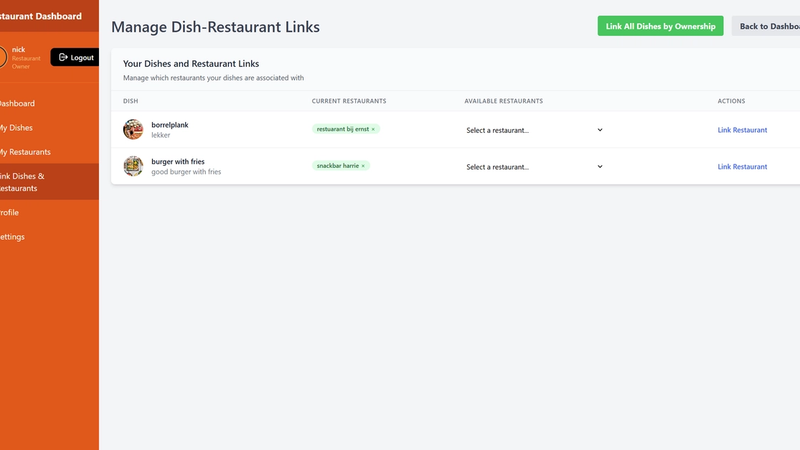
Task: Click Your Dishes and Restaurant Links heading
Action: 191,64
